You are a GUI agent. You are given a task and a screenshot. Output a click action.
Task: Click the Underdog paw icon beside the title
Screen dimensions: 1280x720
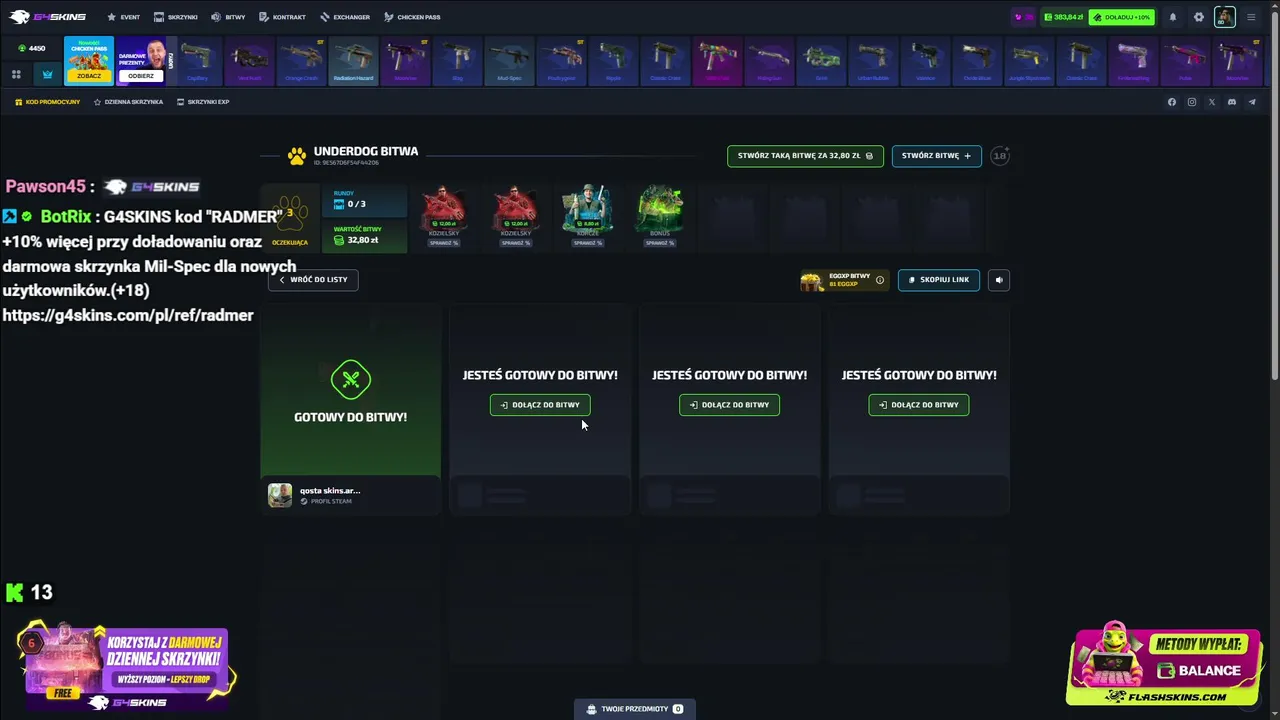tap(297, 156)
